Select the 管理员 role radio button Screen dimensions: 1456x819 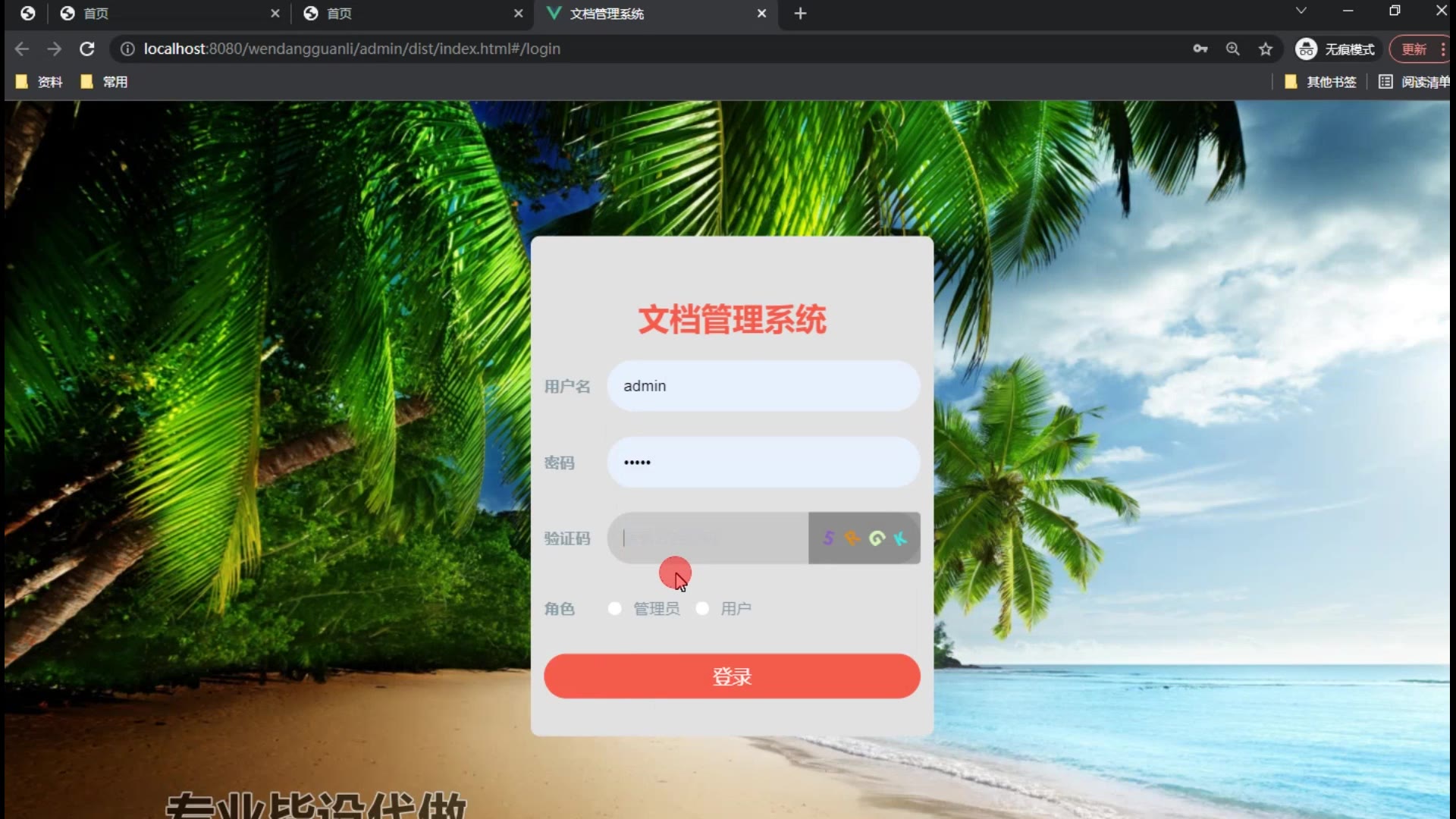(615, 609)
